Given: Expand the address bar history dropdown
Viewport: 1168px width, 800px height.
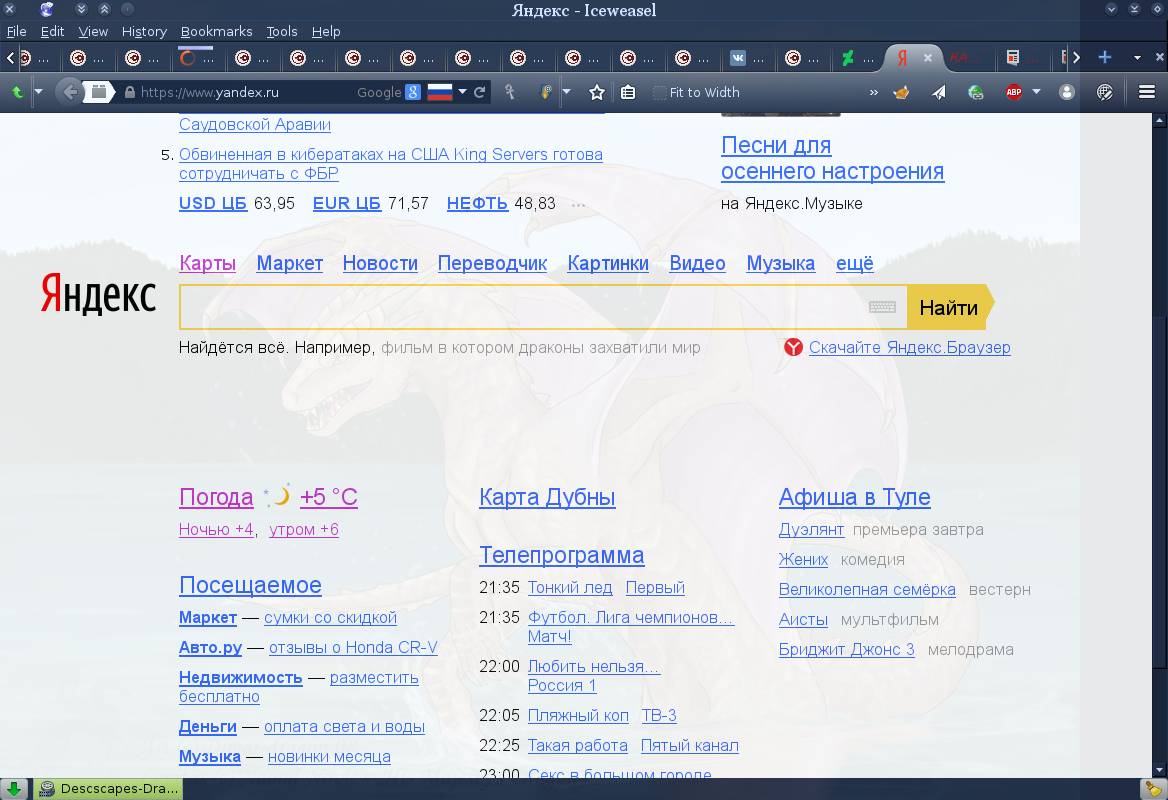Looking at the screenshot, I should pyautogui.click(x=463, y=92).
